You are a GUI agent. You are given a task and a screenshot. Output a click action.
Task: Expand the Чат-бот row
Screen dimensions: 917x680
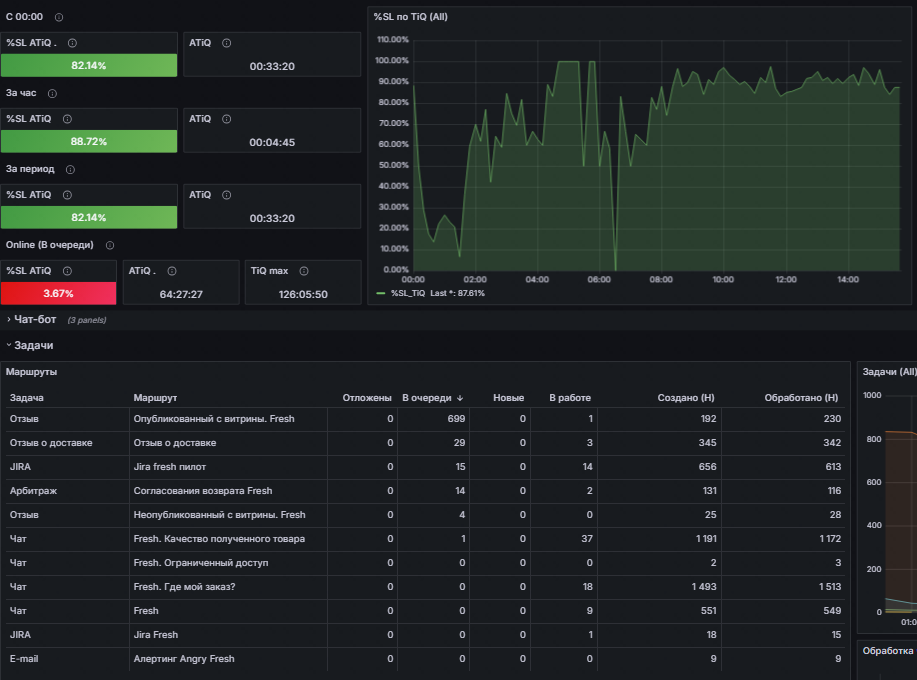(35, 320)
